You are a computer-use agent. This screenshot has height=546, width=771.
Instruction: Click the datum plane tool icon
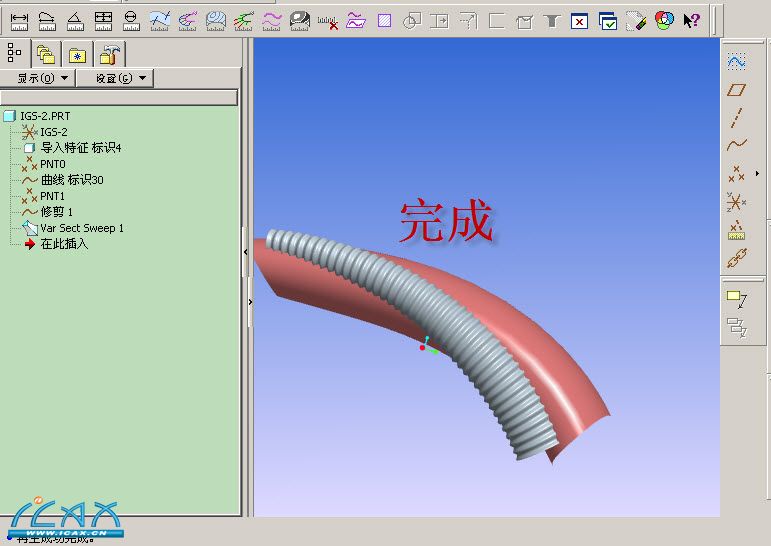click(x=736, y=89)
